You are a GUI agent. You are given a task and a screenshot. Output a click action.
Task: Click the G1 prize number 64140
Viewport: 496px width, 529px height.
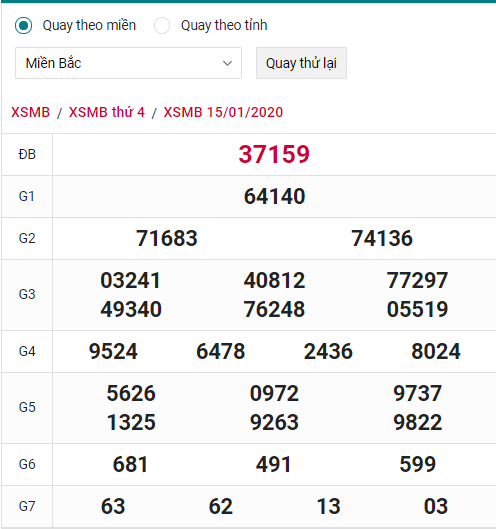click(x=274, y=196)
